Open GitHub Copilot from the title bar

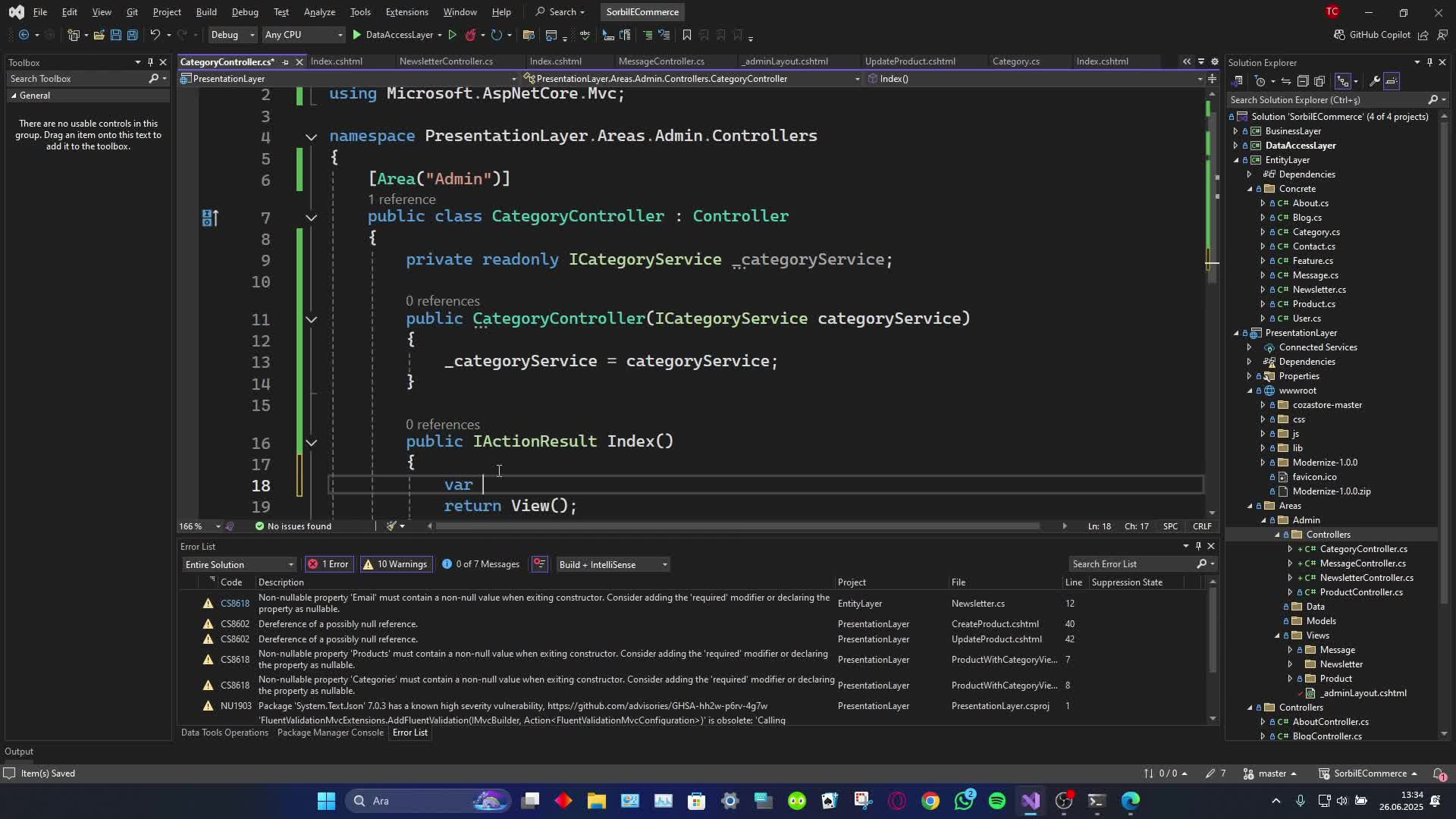pos(1372,35)
